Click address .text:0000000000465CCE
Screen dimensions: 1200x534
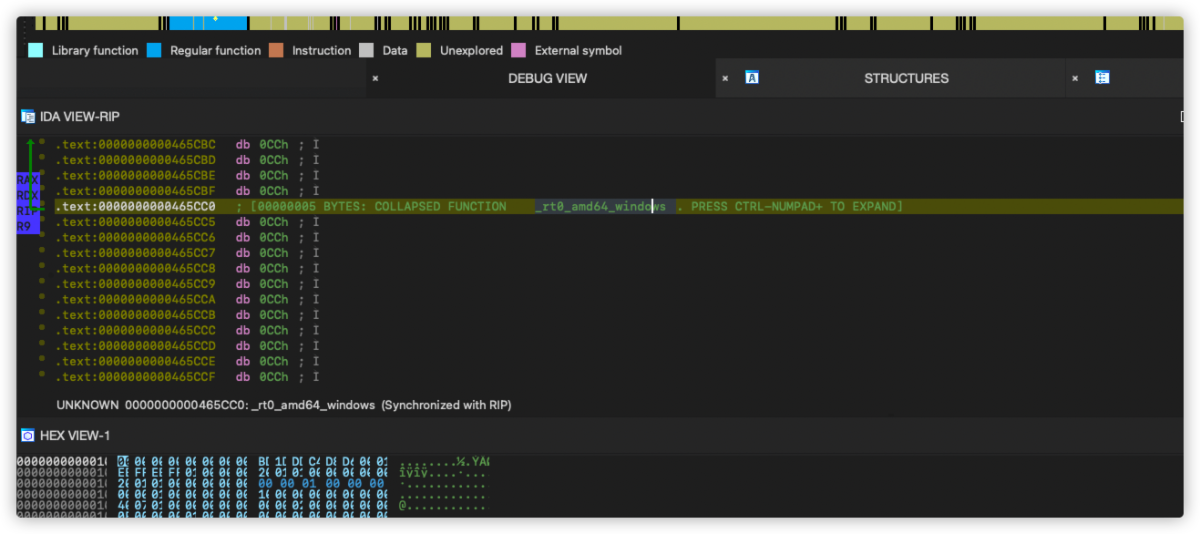pos(135,362)
